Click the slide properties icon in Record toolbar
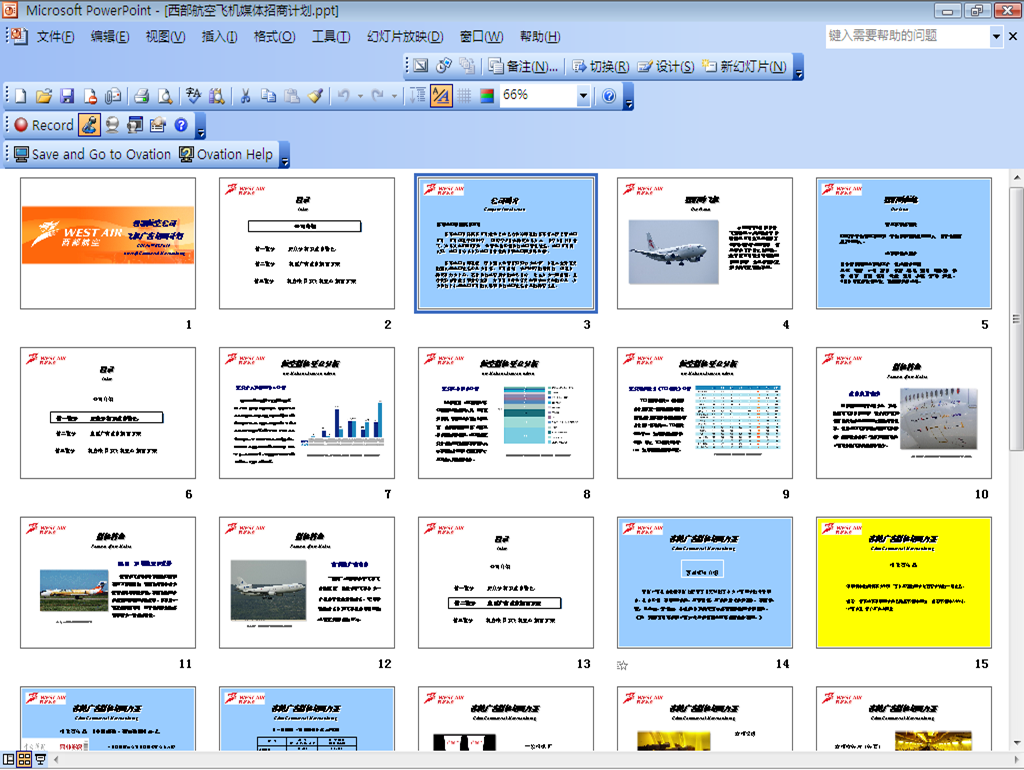Image resolution: width=1024 pixels, height=770 pixels. point(158,125)
